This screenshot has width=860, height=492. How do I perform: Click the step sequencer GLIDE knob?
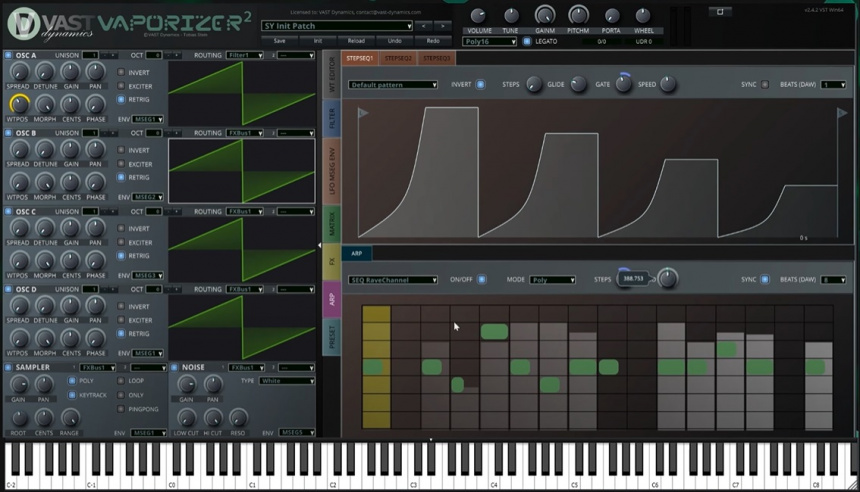(578, 84)
